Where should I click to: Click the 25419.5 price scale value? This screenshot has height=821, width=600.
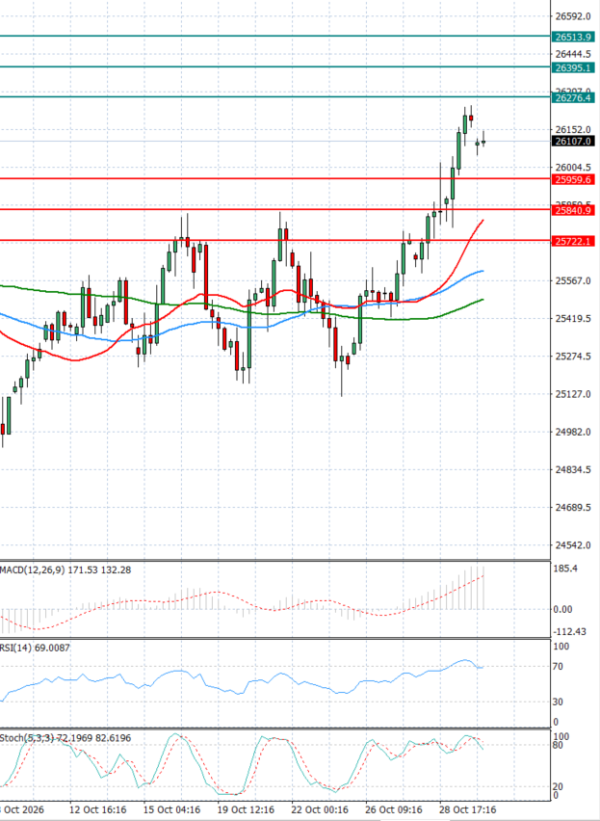click(x=573, y=318)
